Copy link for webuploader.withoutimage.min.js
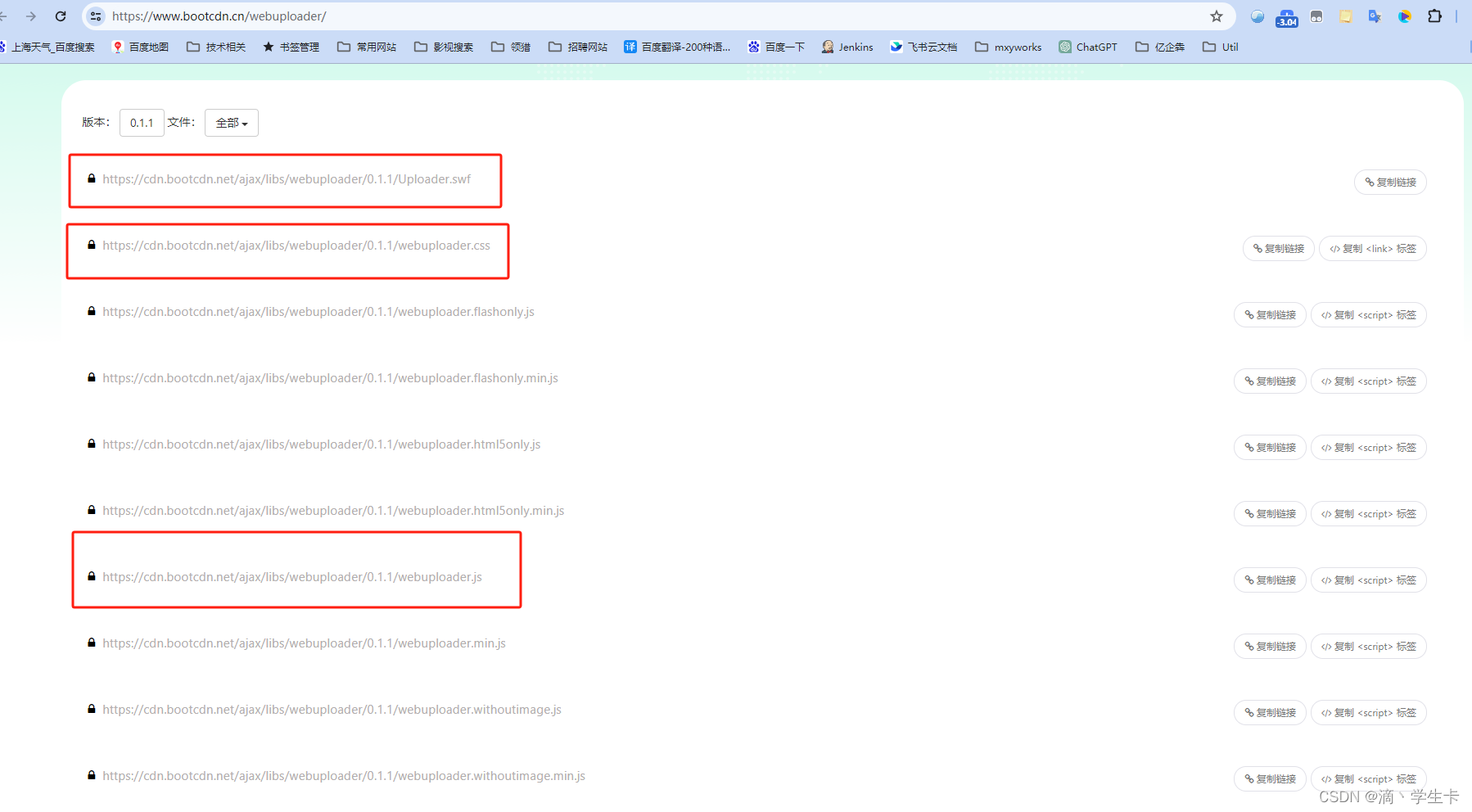 [x=1270, y=779]
